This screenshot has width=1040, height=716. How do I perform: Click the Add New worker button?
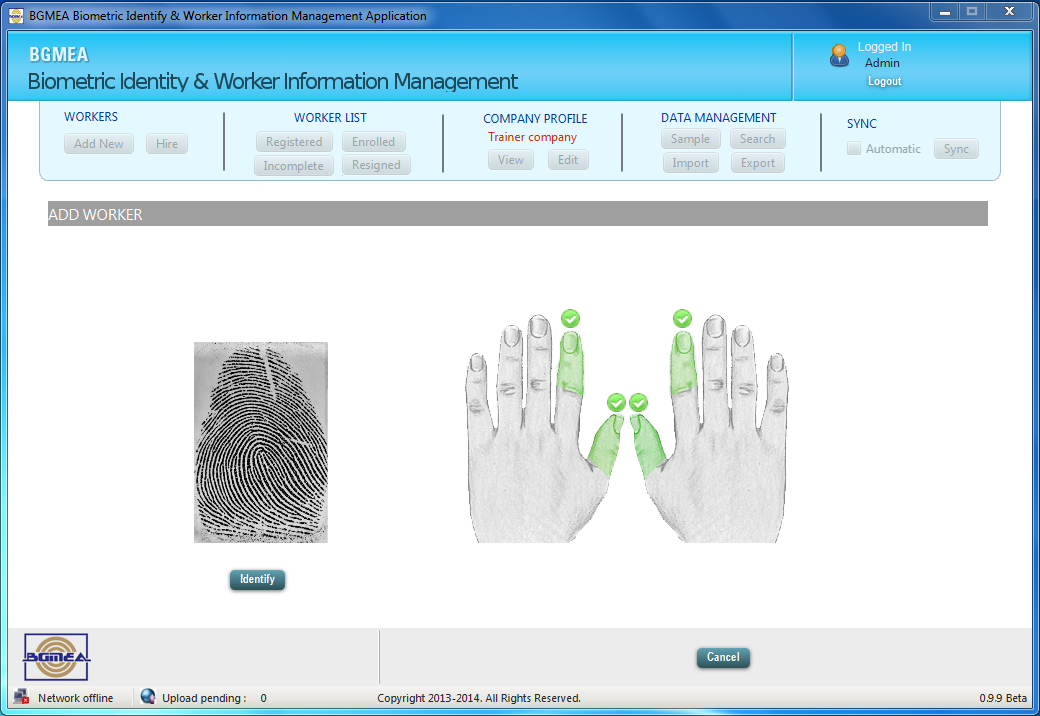(x=99, y=144)
